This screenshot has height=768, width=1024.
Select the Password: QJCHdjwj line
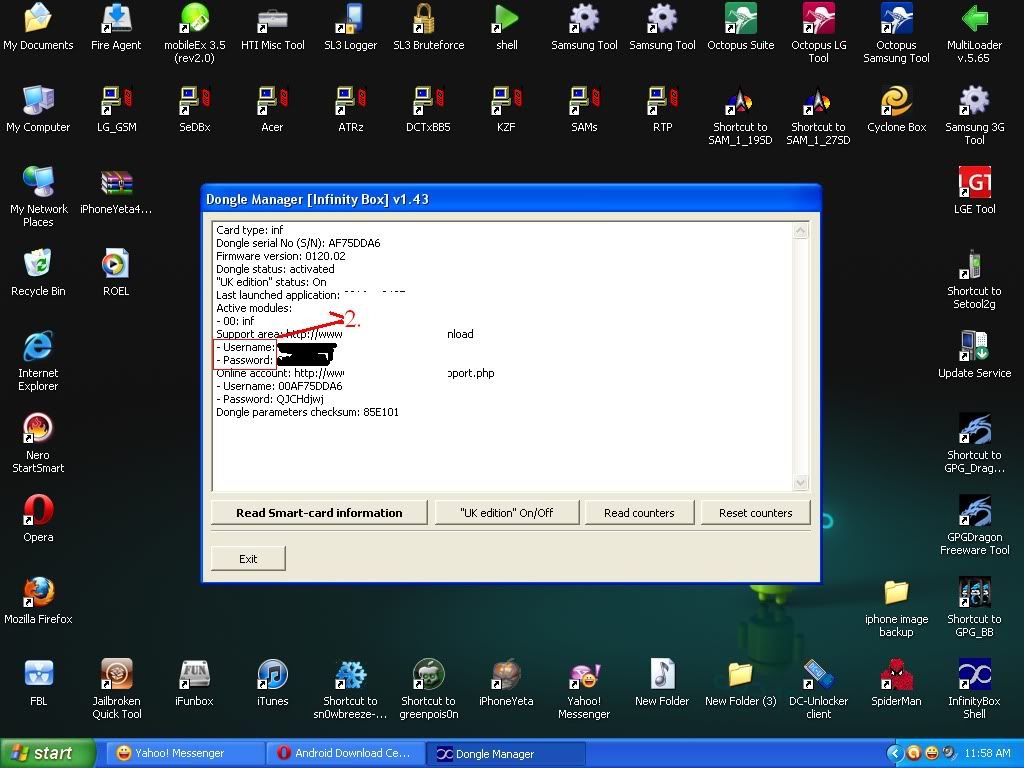[270, 399]
